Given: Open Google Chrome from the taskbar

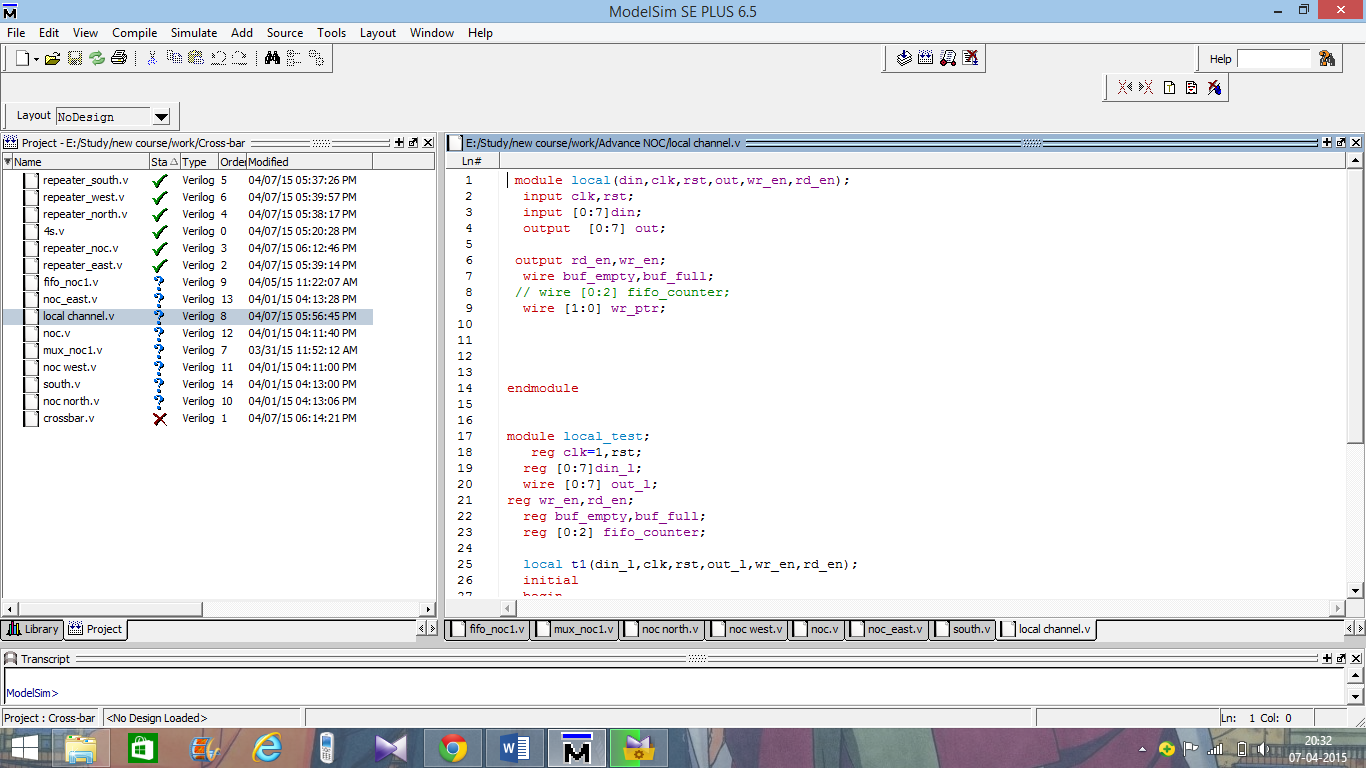Looking at the screenshot, I should point(452,747).
